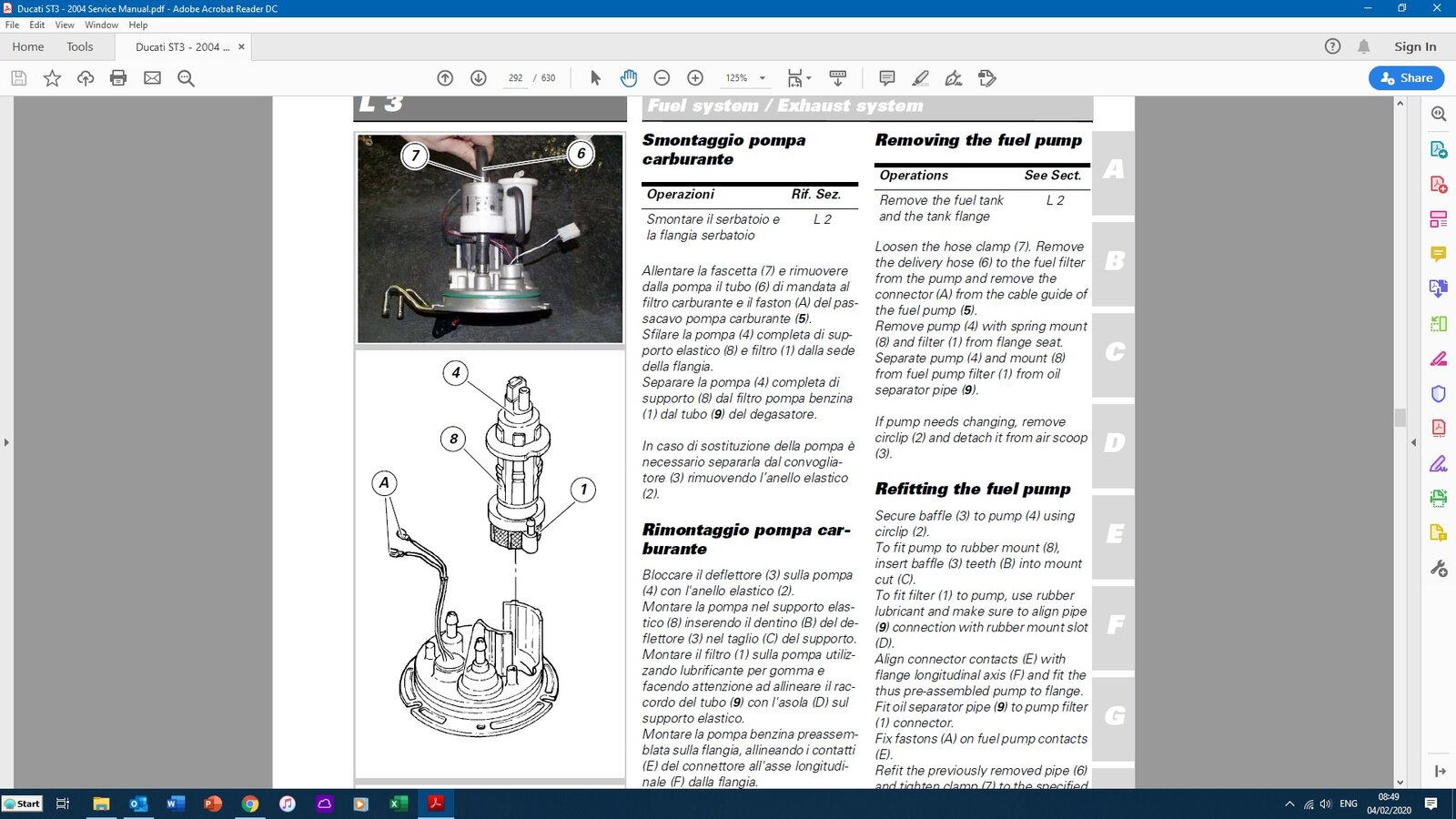Open the Windows Start button
This screenshot has height=819, width=1456.
tap(22, 804)
